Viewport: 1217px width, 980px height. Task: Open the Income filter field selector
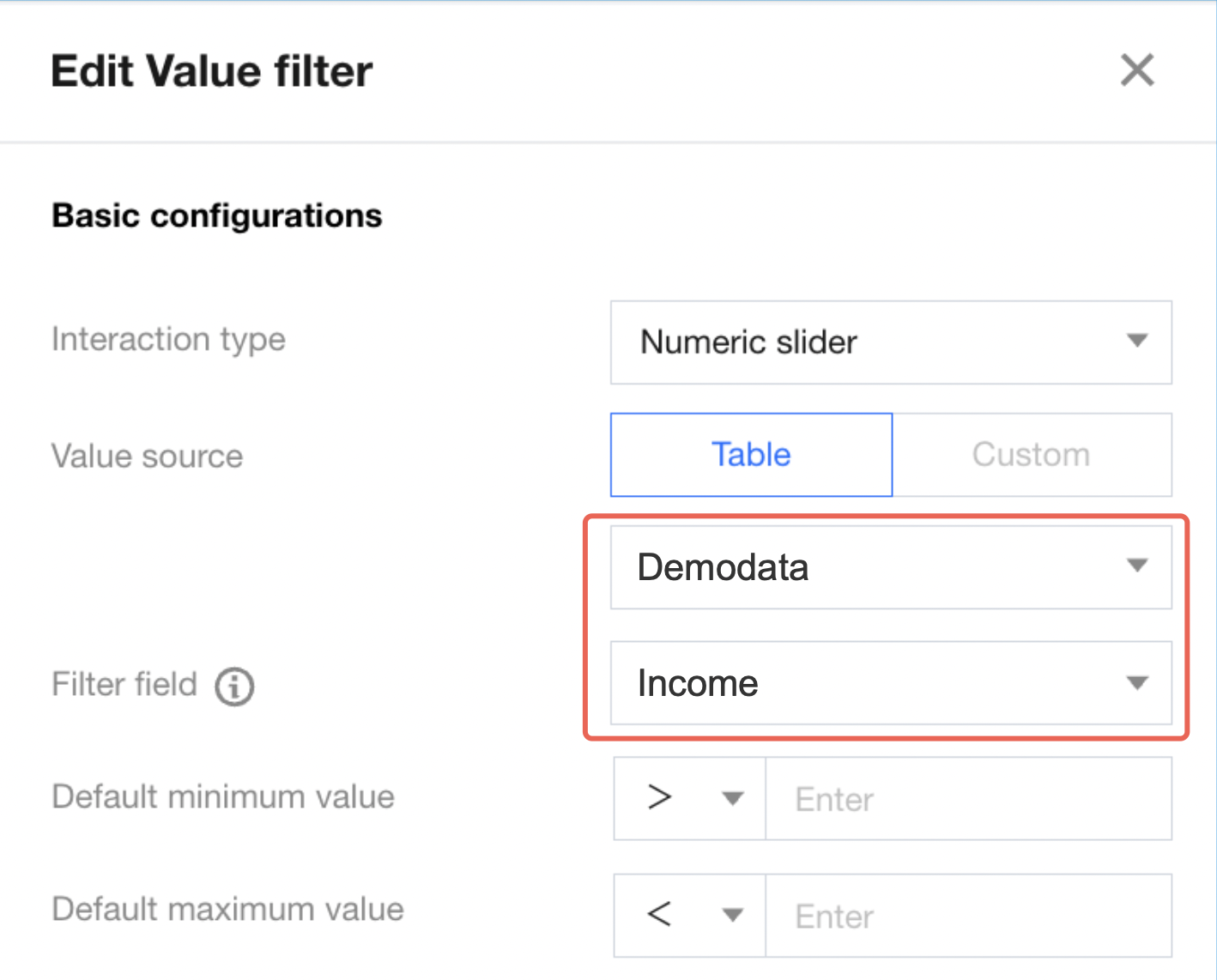(x=891, y=683)
